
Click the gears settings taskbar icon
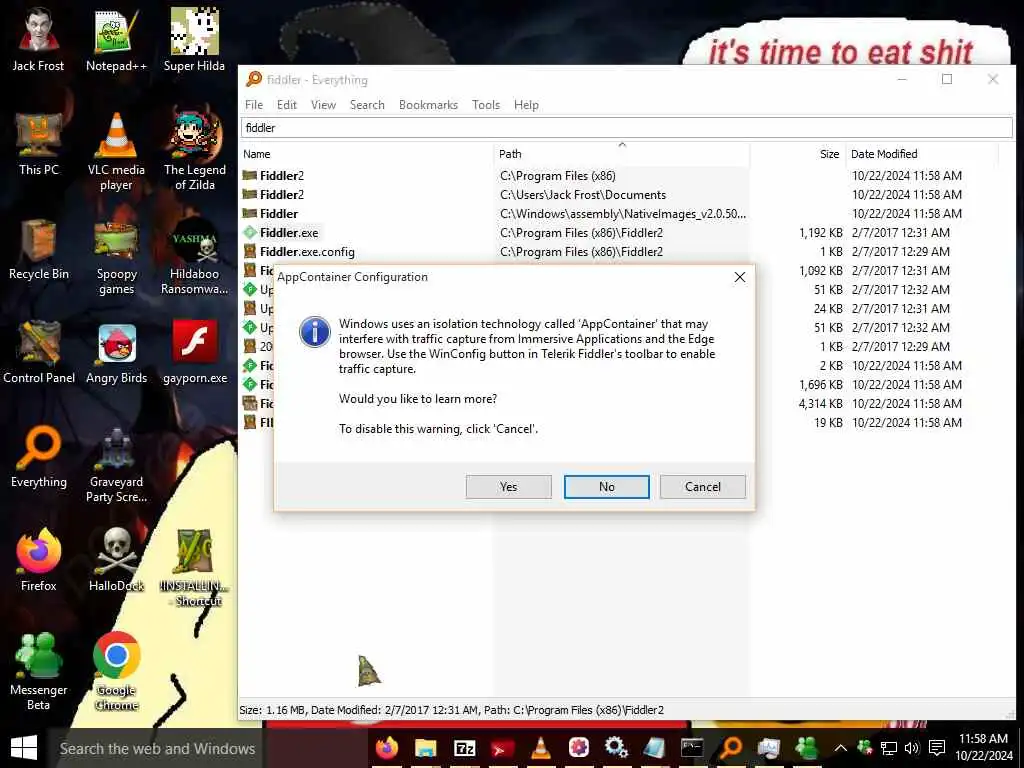[x=616, y=748]
